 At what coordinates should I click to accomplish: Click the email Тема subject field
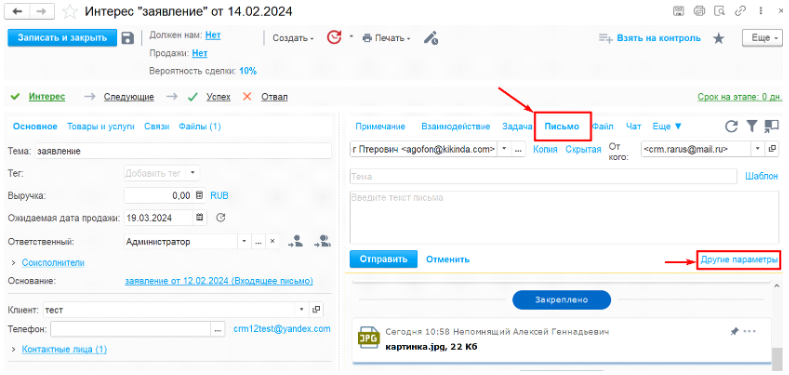[x=543, y=176]
